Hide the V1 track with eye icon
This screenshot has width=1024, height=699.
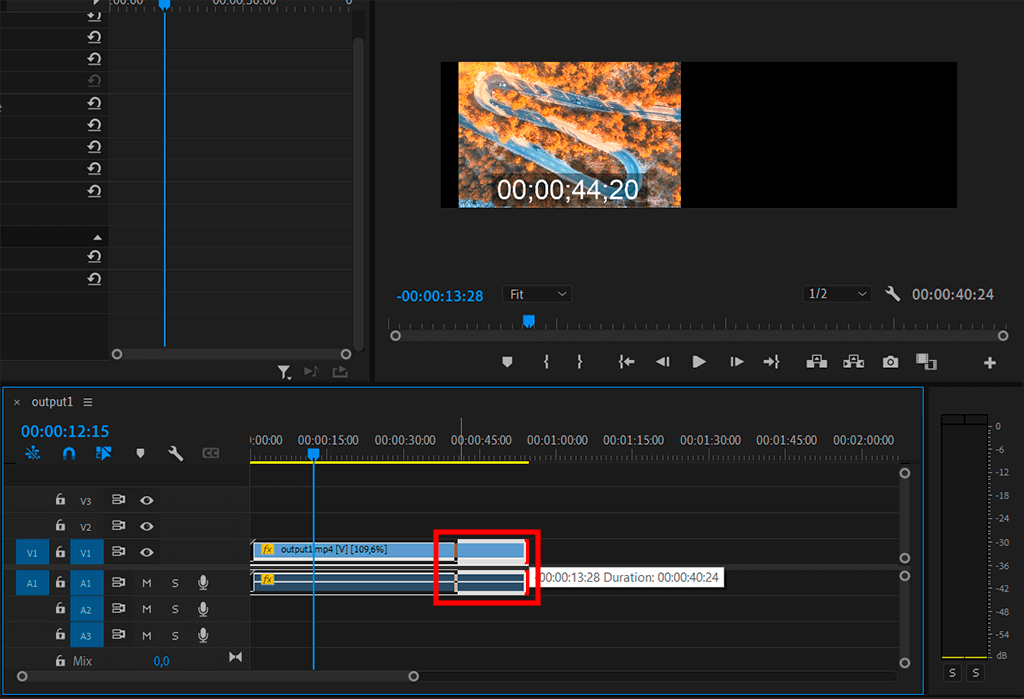(147, 551)
